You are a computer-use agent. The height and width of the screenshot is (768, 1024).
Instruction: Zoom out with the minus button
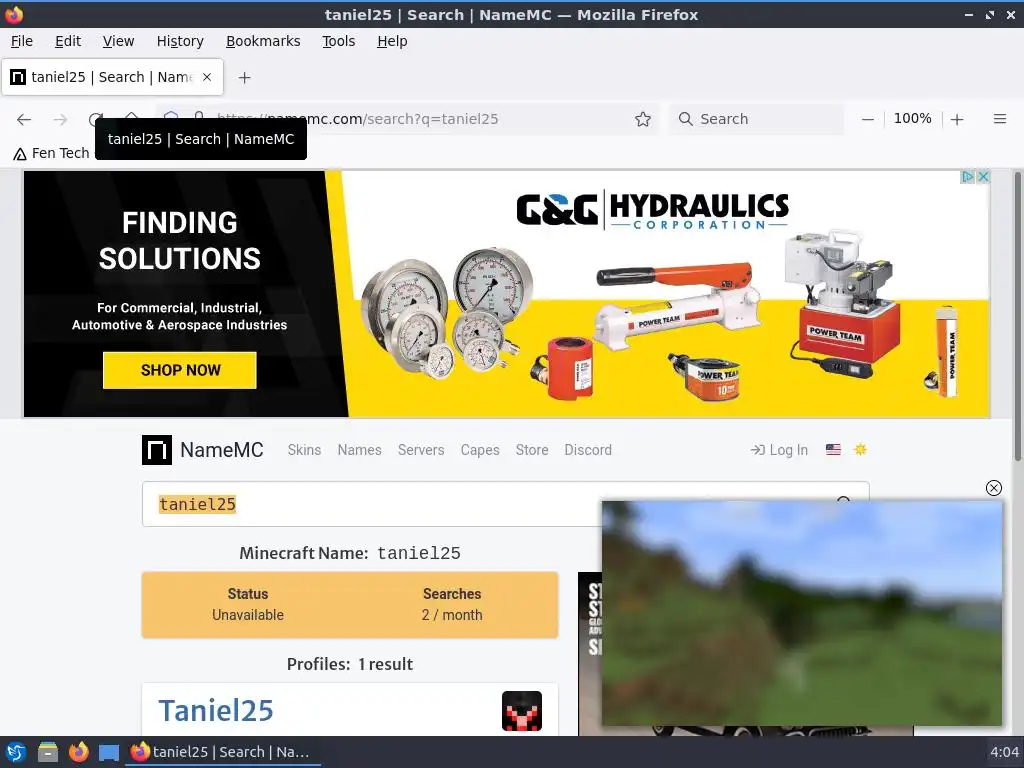click(867, 119)
